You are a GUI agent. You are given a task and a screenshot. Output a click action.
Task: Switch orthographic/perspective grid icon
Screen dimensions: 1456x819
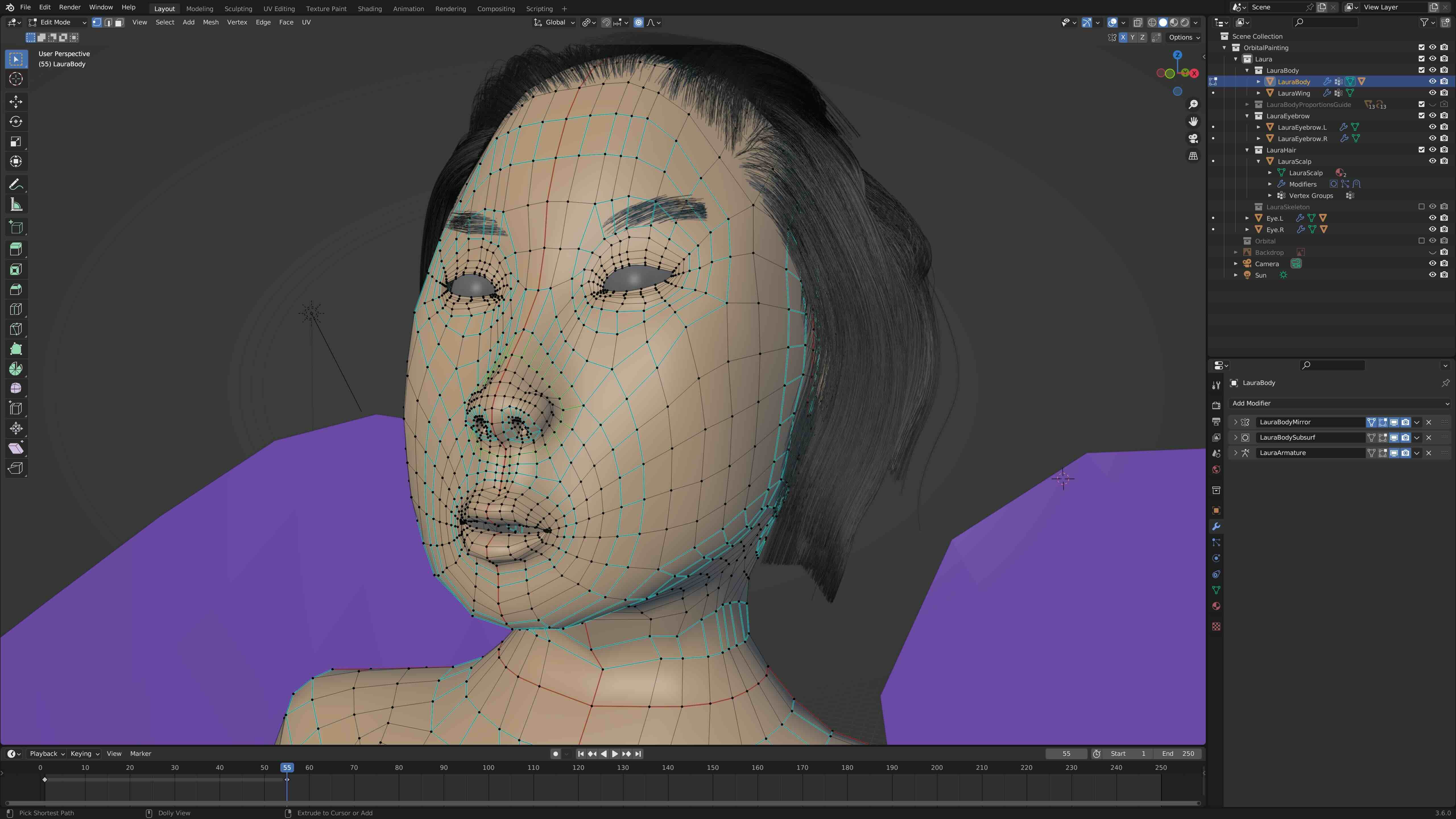(x=1193, y=156)
